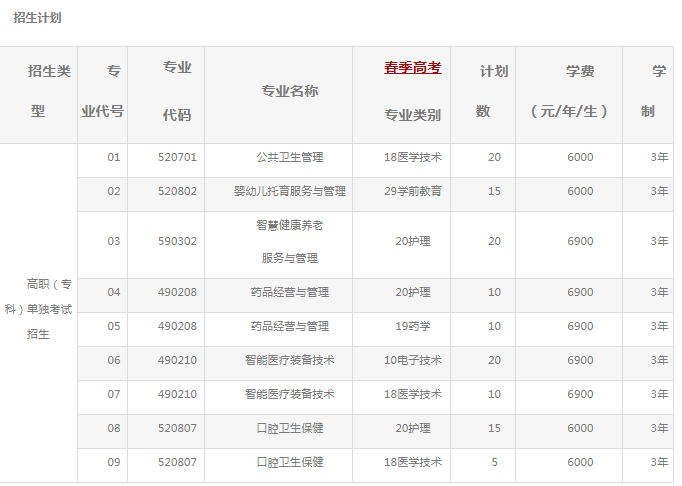Select row number 09 cell
This screenshot has height=486, width=682.
tap(113, 462)
